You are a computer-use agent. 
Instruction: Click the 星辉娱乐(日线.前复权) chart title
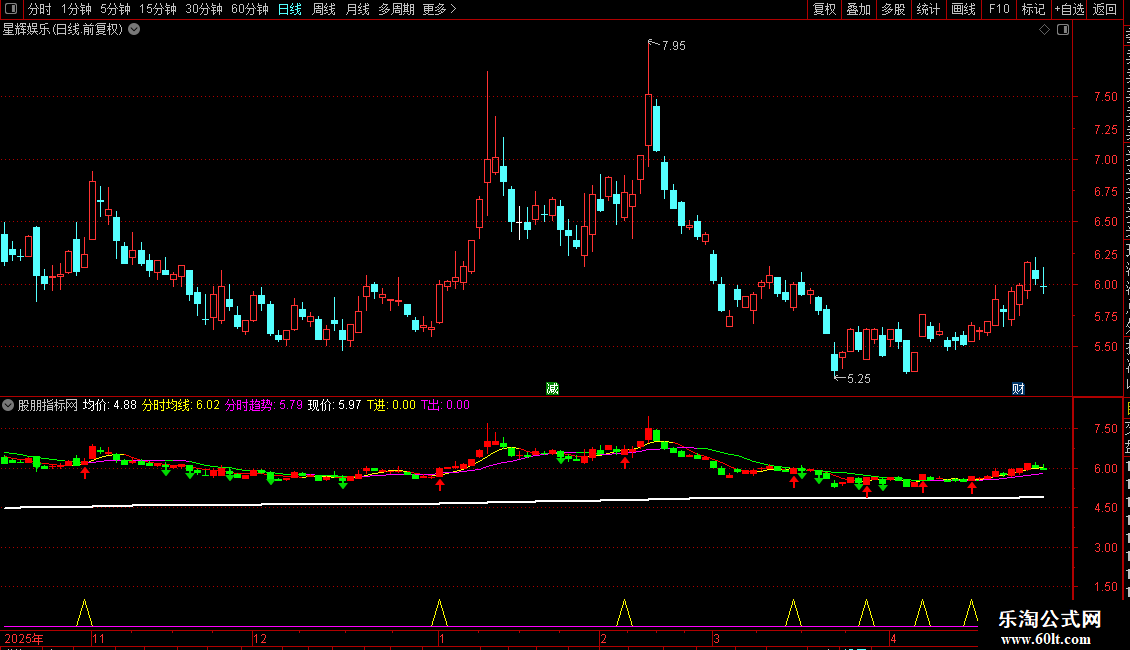click(63, 30)
